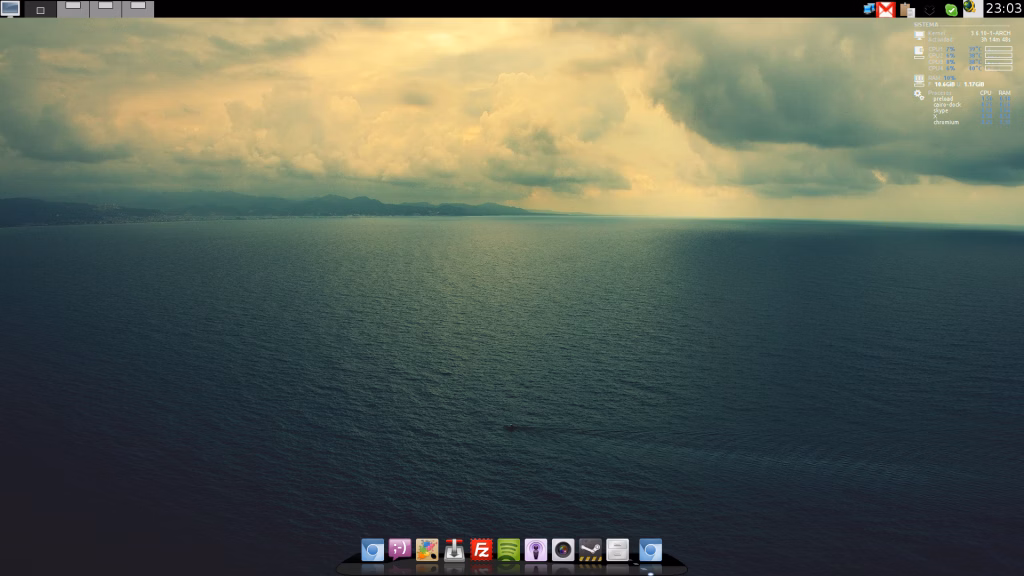
Task: Switch to the second workspace in pager
Action: [73, 8]
